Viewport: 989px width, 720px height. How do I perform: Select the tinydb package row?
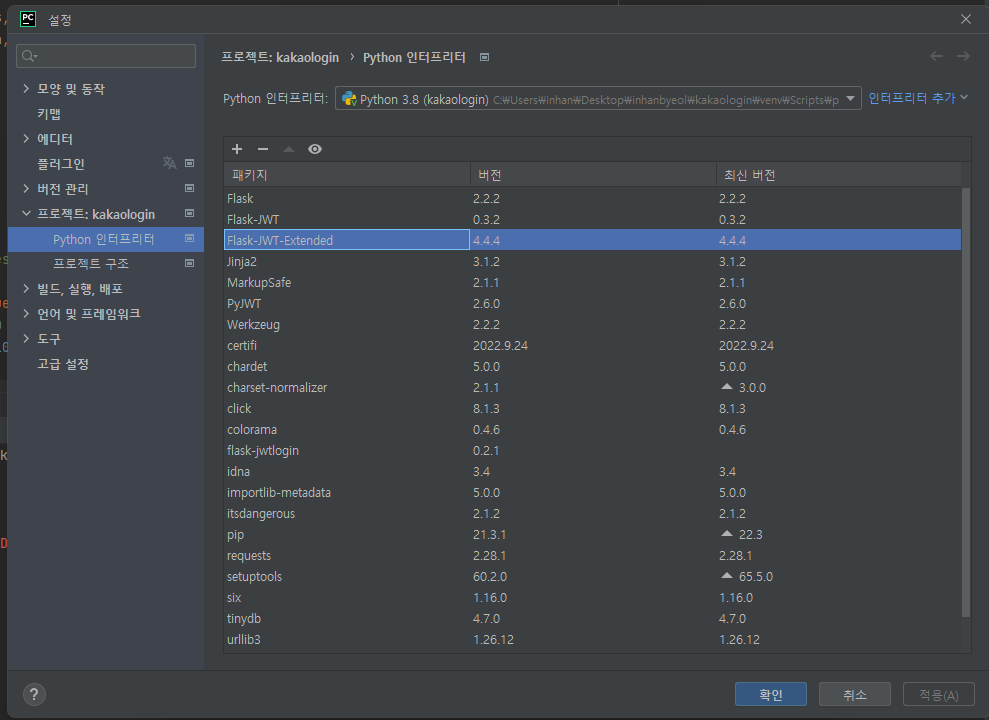pyautogui.click(x=592, y=618)
